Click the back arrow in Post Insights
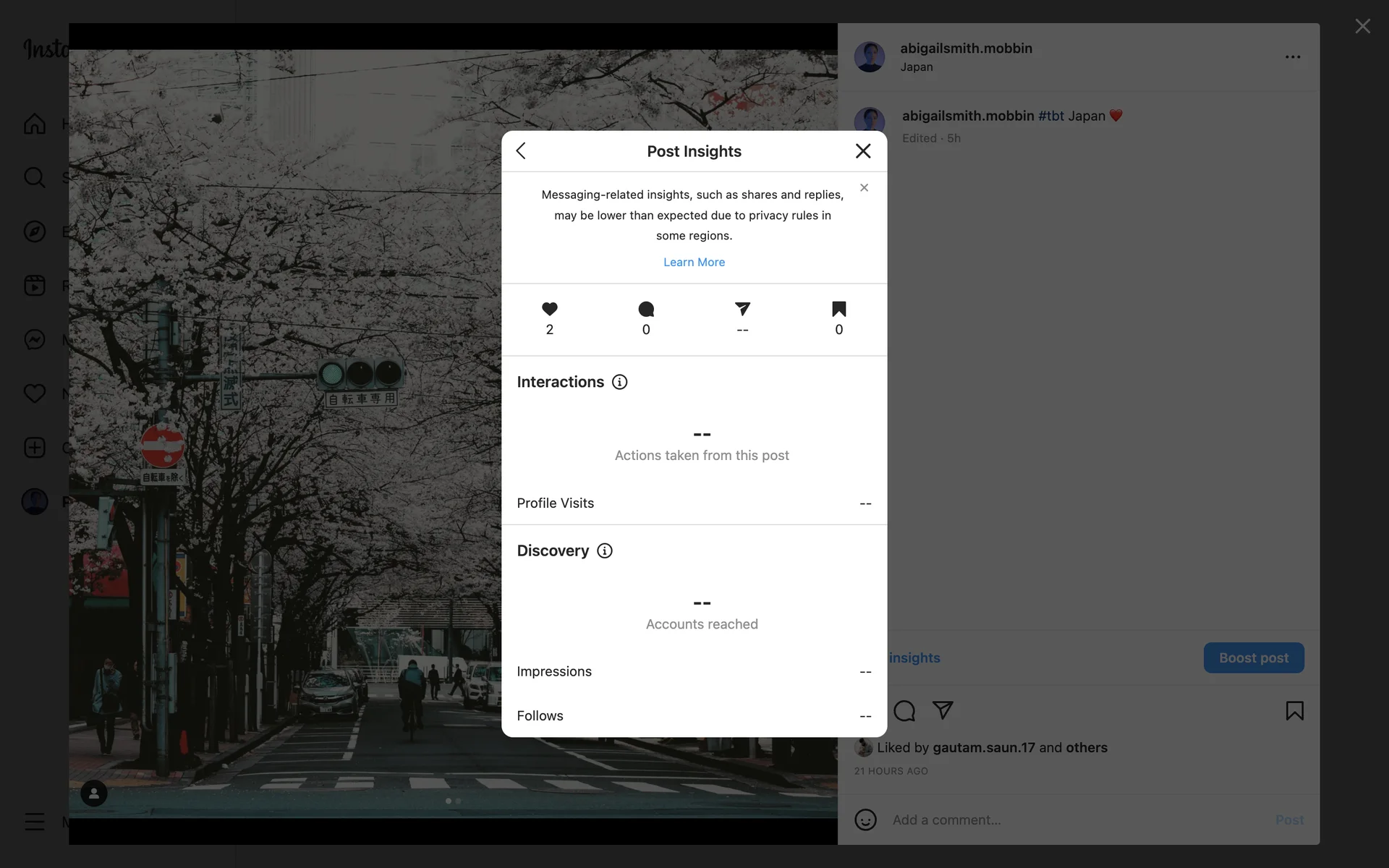This screenshot has height=868, width=1389. (521, 151)
